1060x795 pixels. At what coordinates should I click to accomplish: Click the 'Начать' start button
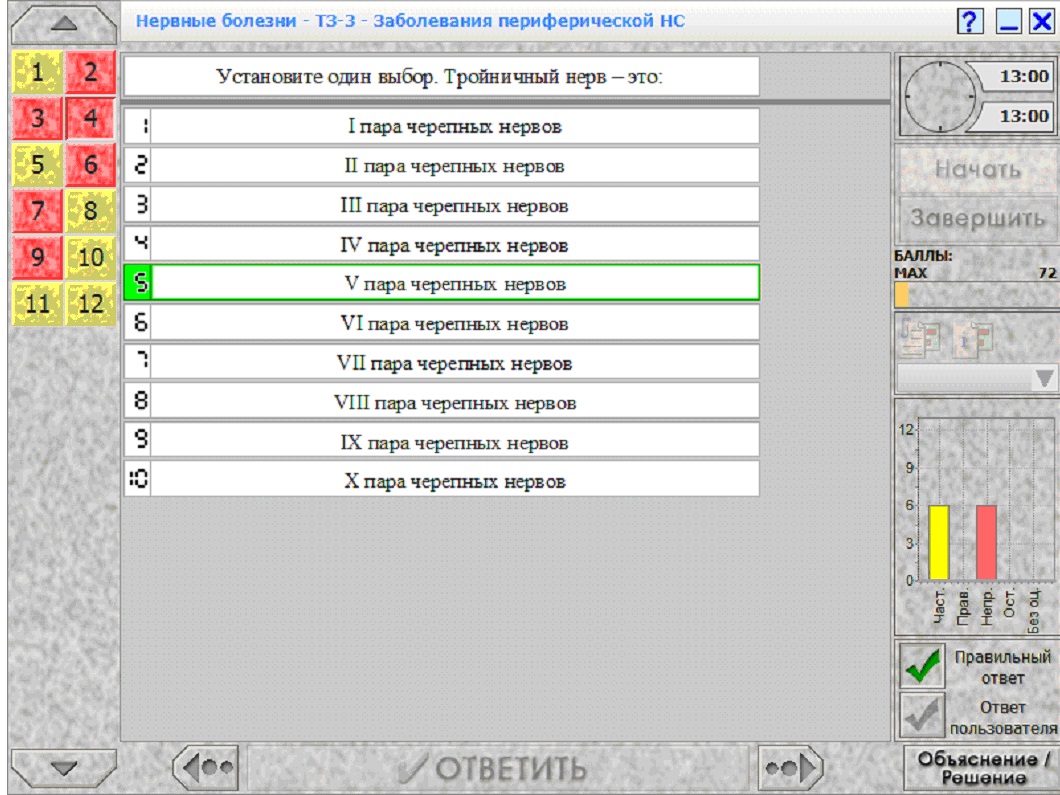[978, 168]
